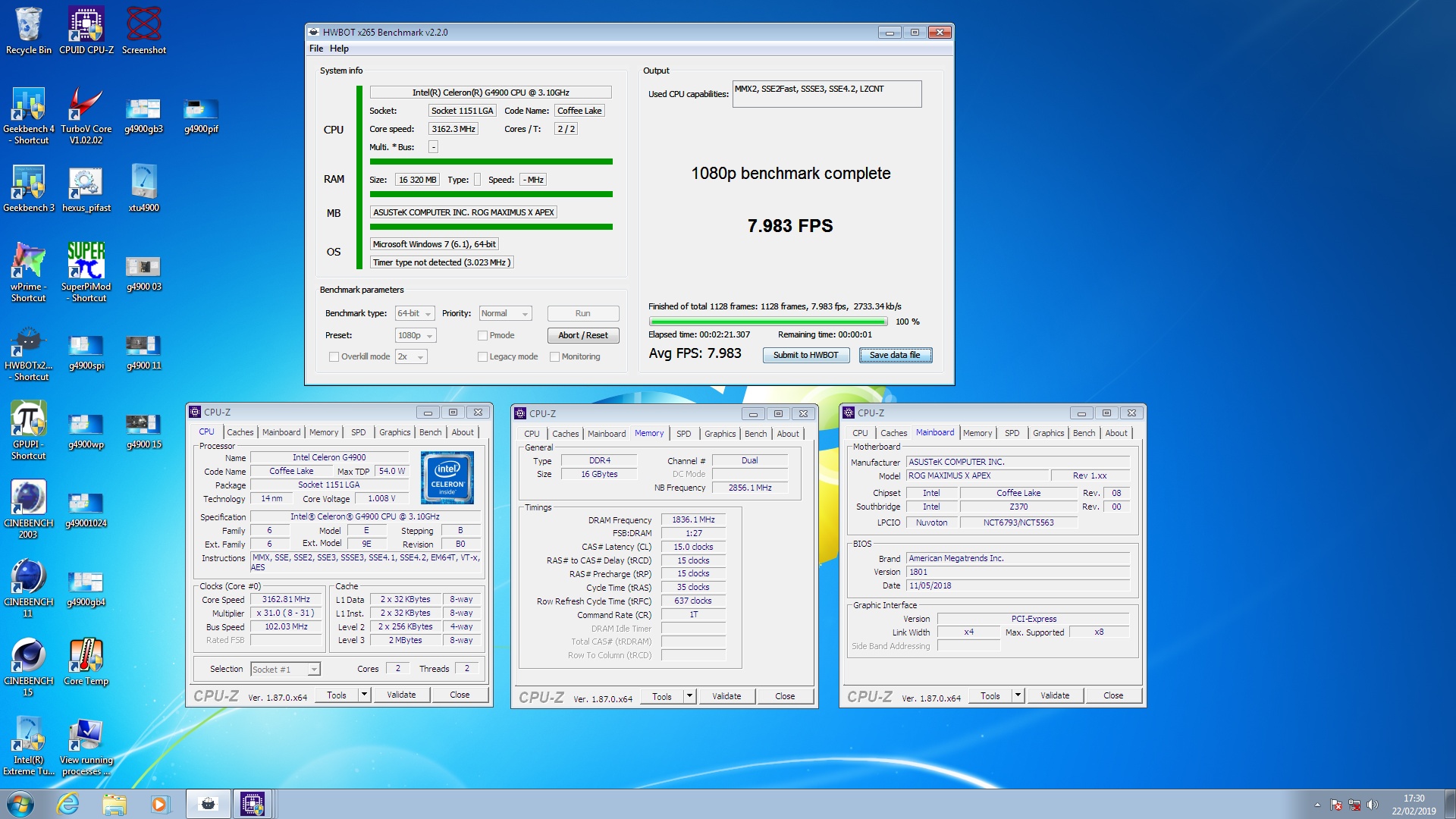Open volume control in system tray

[1372, 805]
